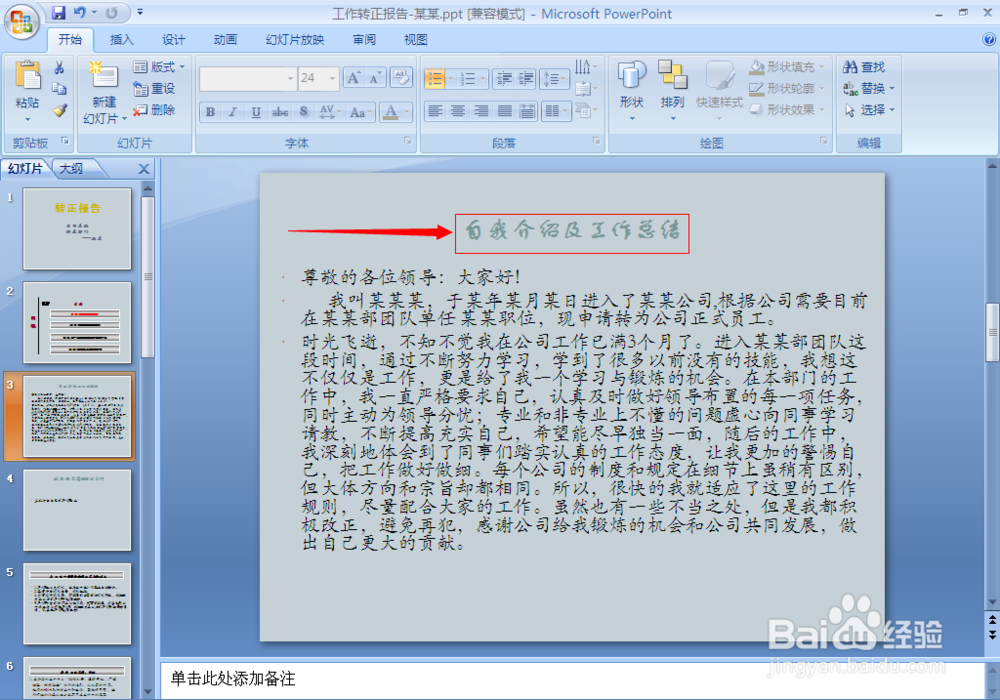Switch to the 审阅 ribbon tab
Image resolution: width=1000 pixels, height=700 pixels.
pyautogui.click(x=364, y=40)
